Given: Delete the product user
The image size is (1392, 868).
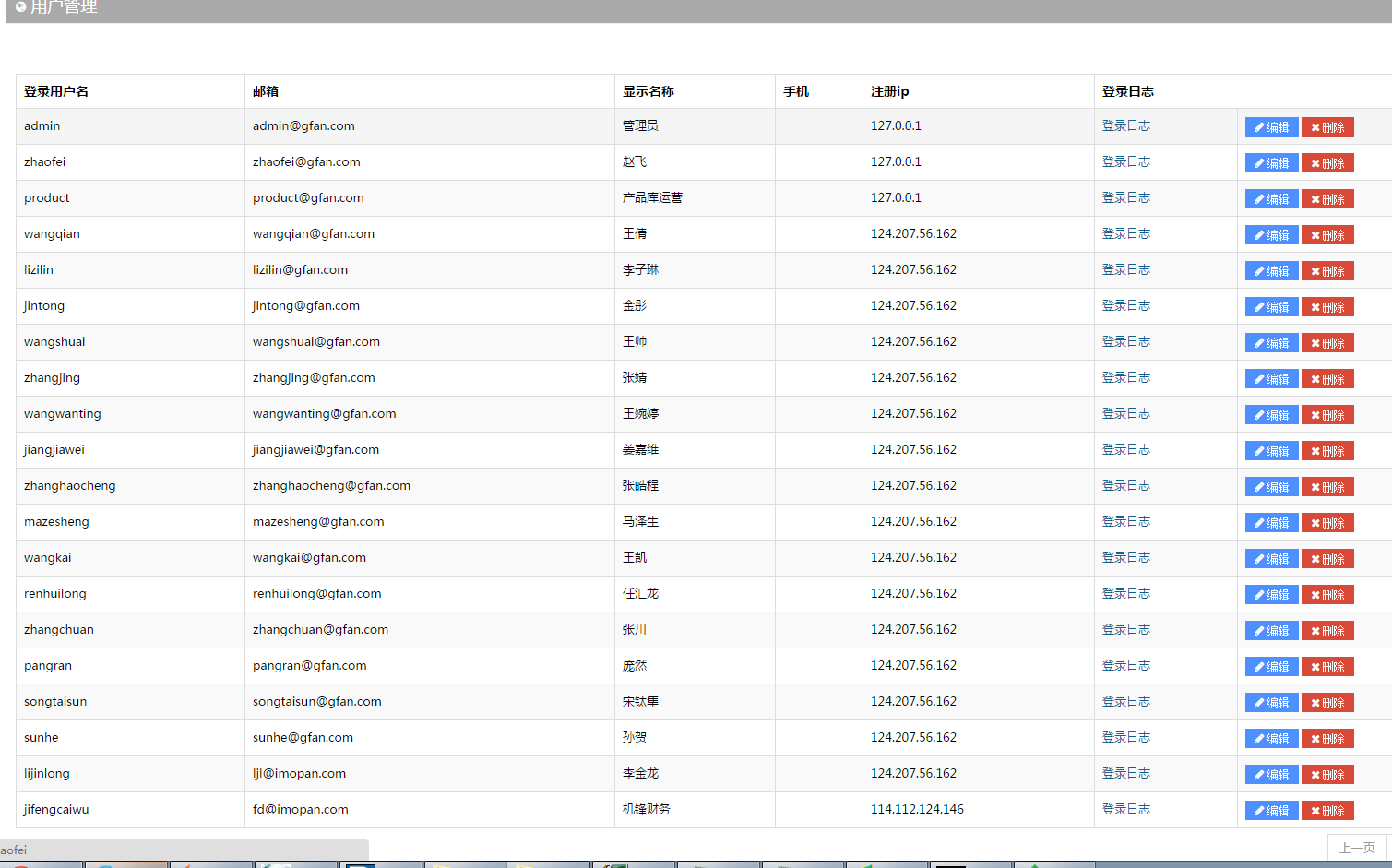Looking at the screenshot, I should point(1327,199).
